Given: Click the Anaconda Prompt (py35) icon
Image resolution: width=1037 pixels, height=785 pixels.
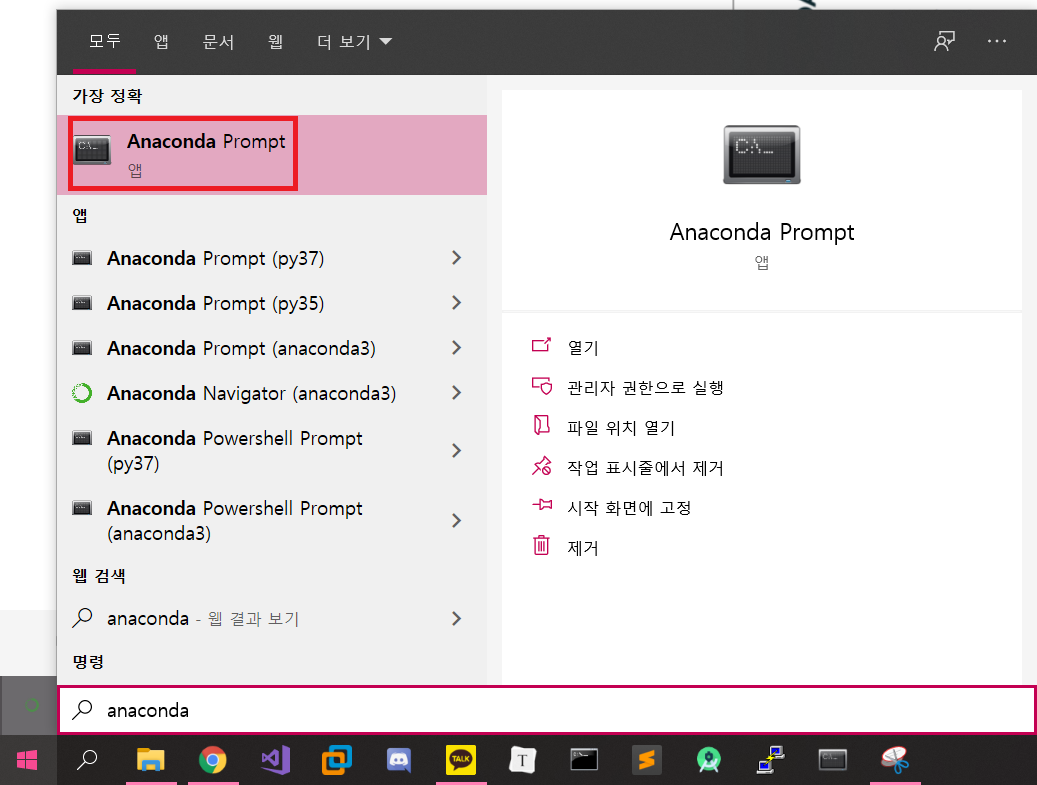Looking at the screenshot, I should tap(82, 303).
